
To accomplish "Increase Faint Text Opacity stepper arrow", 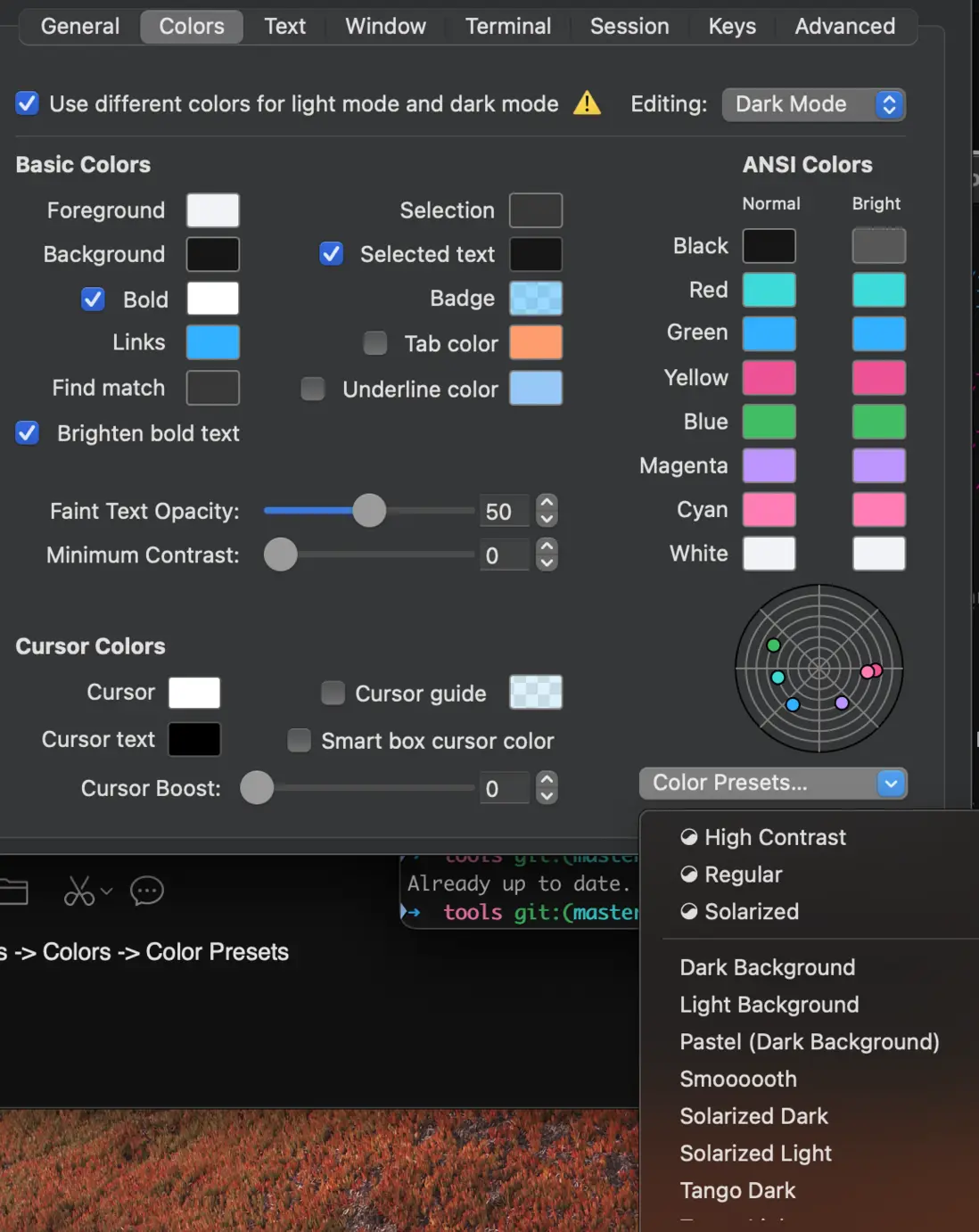I will coord(547,503).
